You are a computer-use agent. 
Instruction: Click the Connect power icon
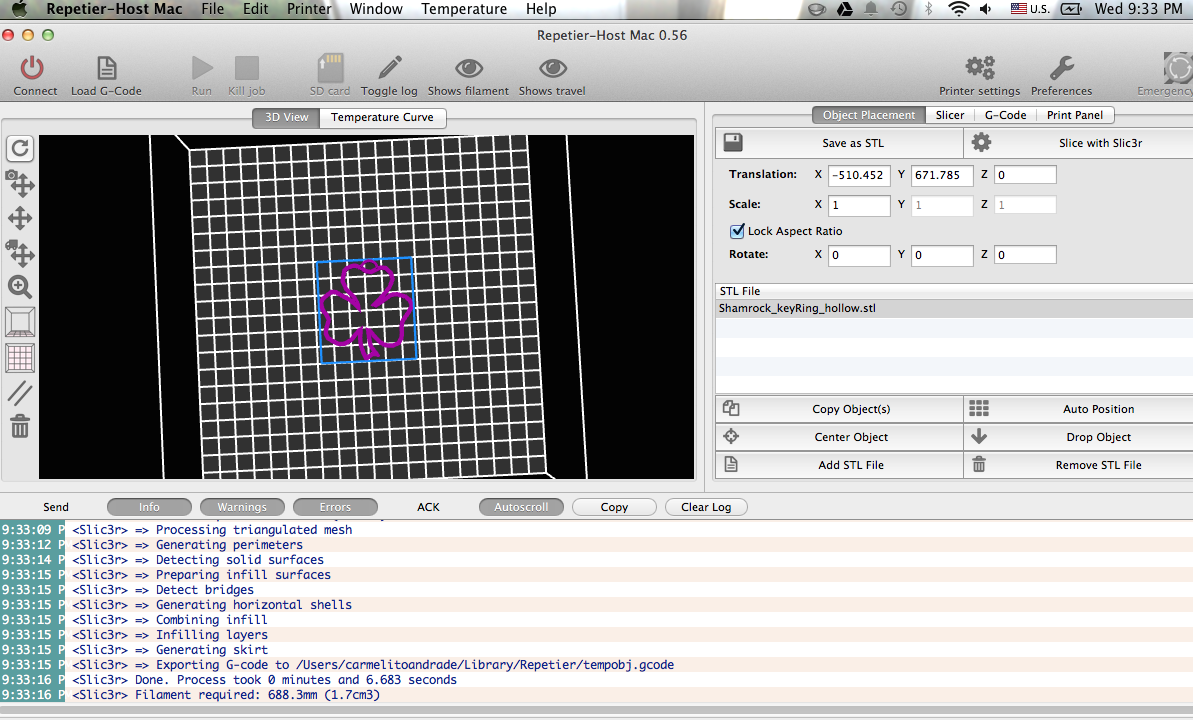point(32,68)
